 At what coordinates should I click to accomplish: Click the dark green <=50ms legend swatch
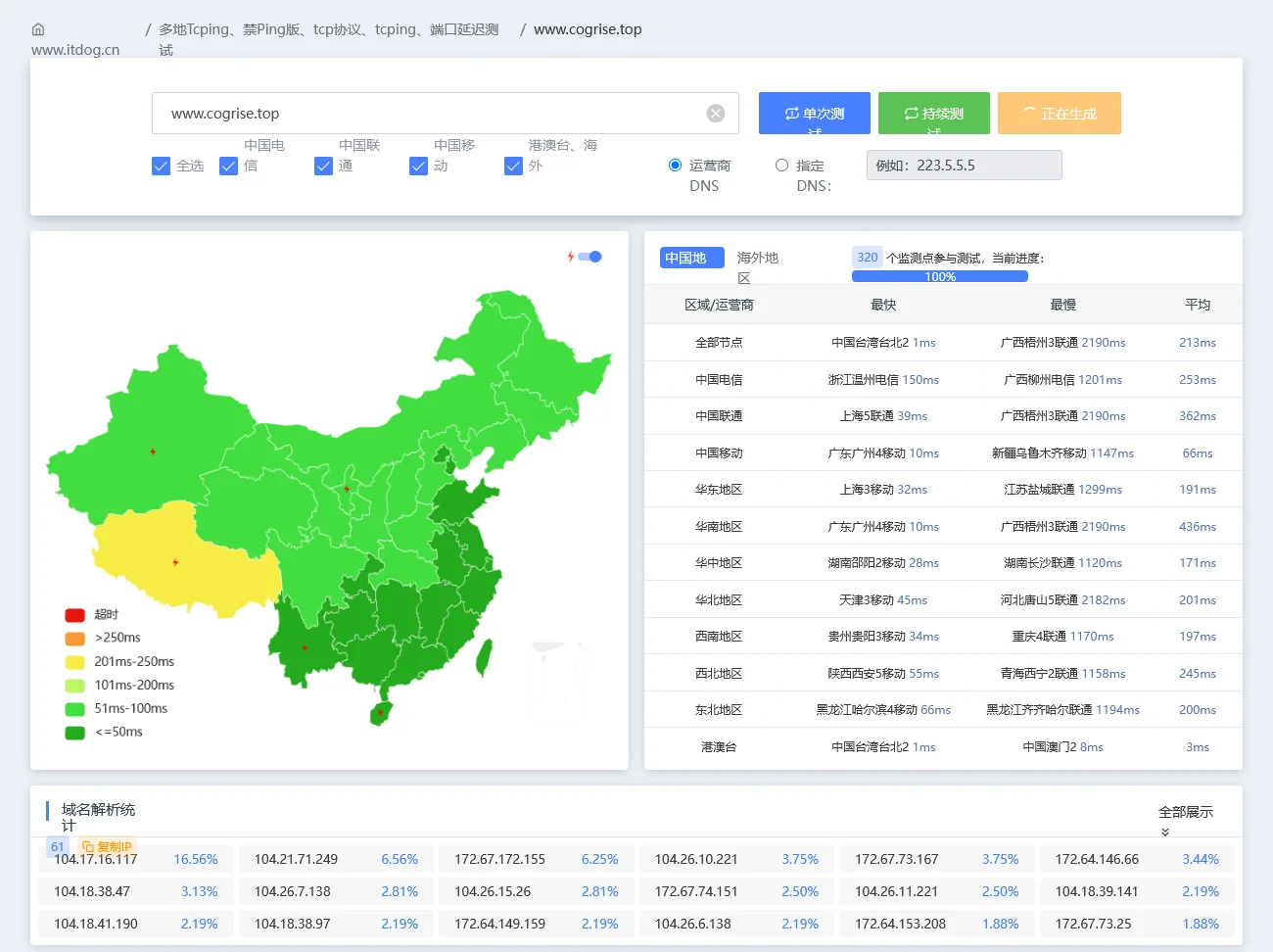click(x=74, y=732)
